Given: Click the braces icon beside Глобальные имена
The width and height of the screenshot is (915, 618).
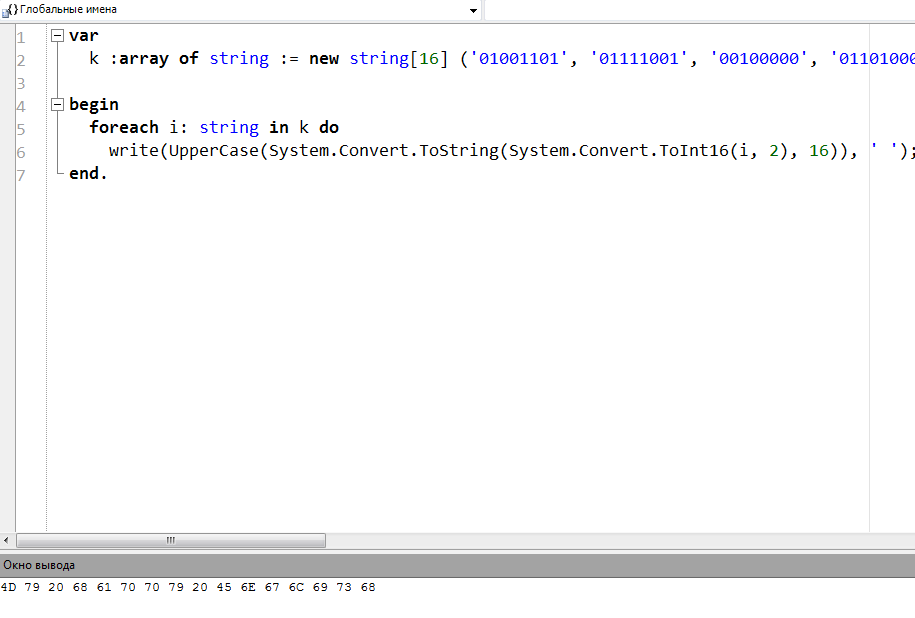Looking at the screenshot, I should (11, 10).
